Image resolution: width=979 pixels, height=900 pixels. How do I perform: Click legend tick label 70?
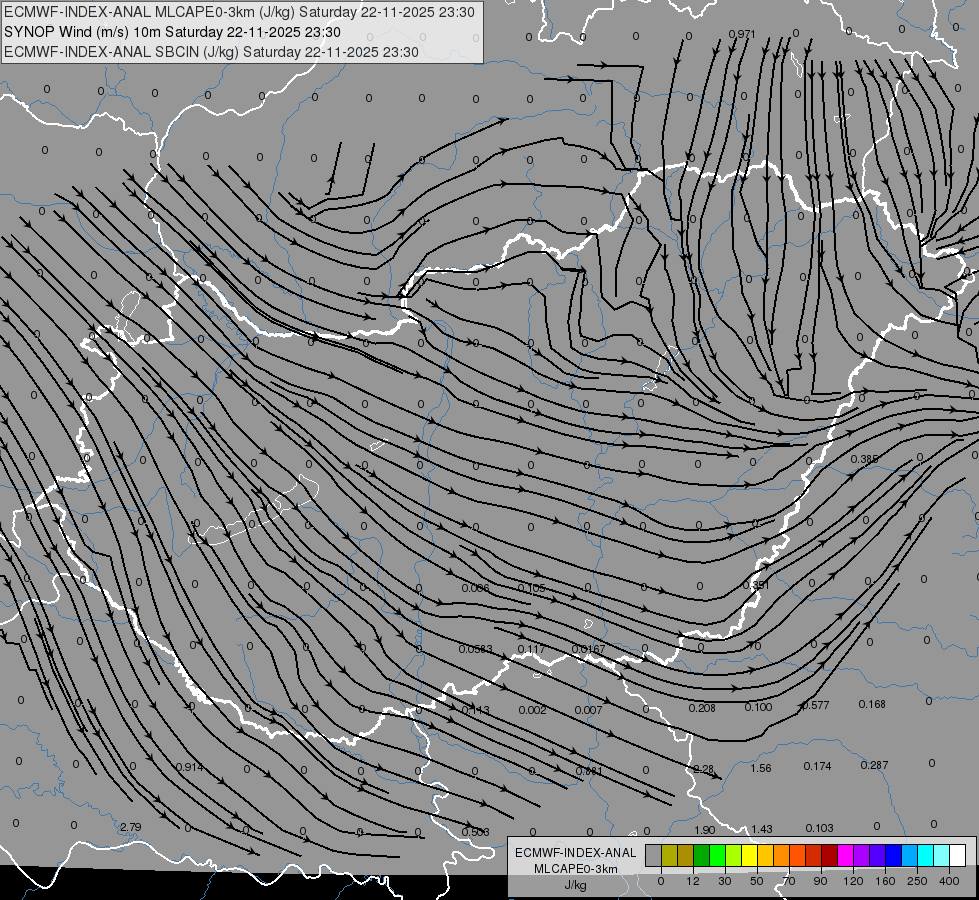point(789,881)
